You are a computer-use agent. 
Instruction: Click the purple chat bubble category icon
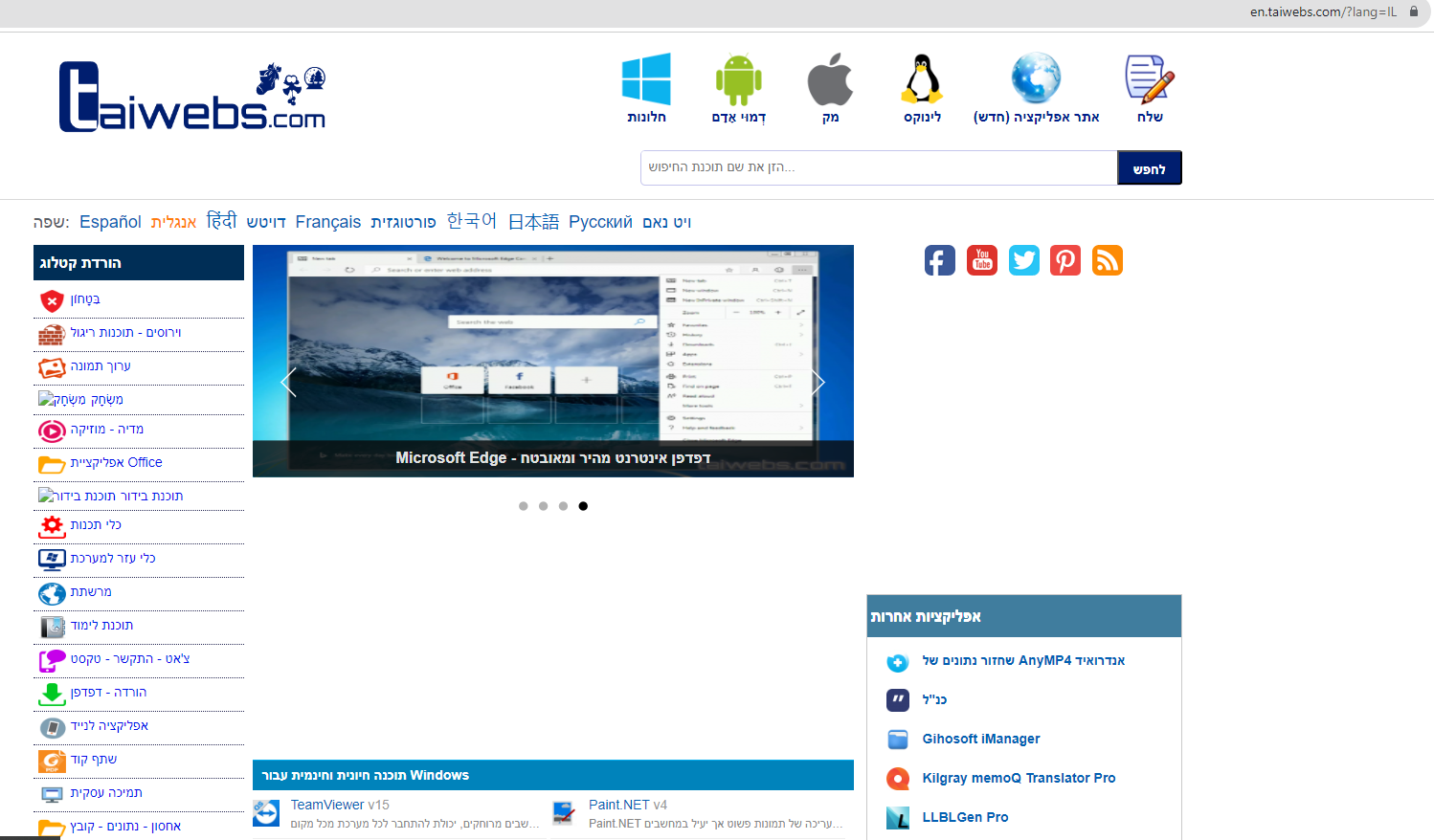tap(52, 660)
